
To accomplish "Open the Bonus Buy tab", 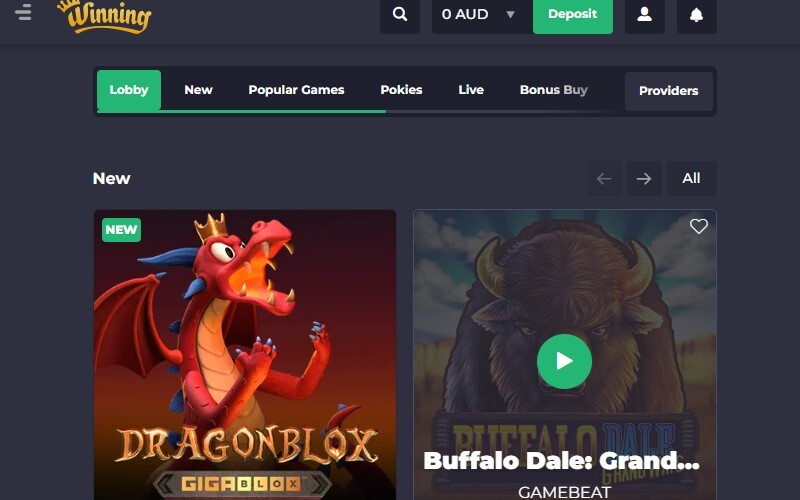I will (x=554, y=90).
